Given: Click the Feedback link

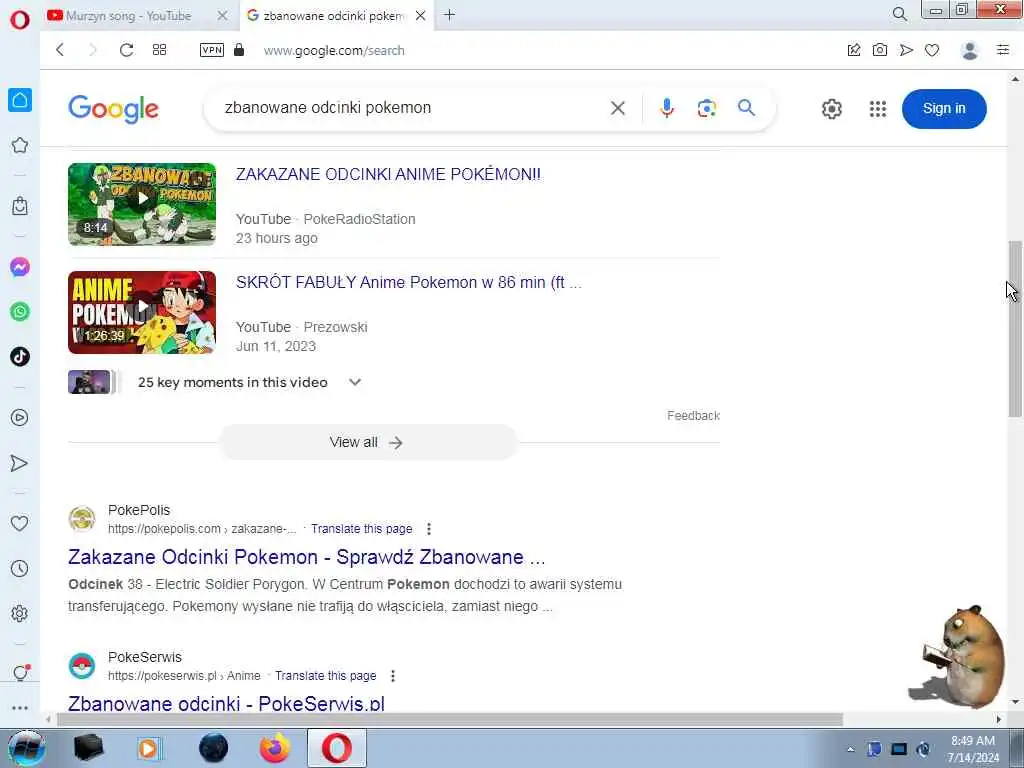Looking at the screenshot, I should (x=693, y=415).
